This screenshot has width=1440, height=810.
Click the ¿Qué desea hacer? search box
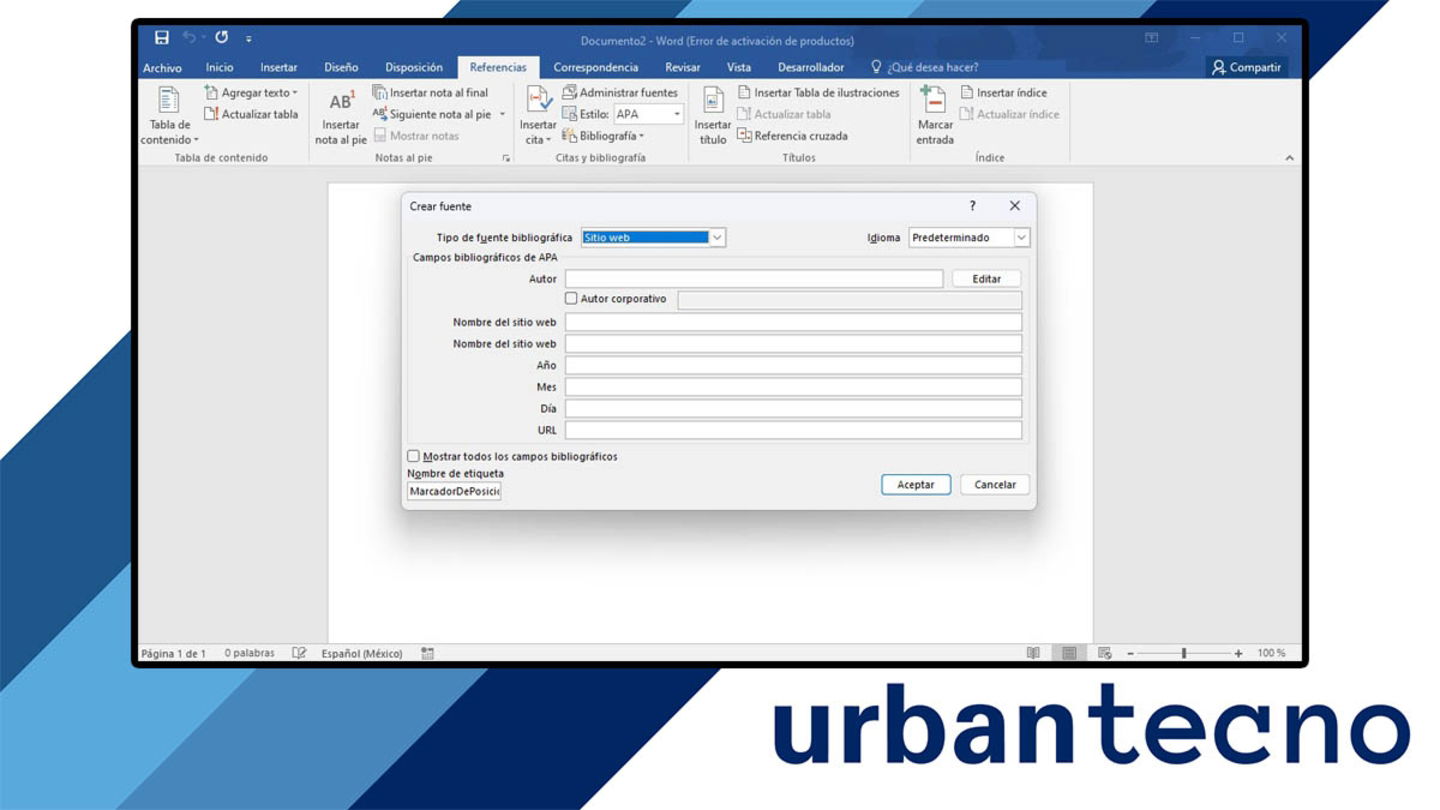pyautogui.click(x=925, y=68)
